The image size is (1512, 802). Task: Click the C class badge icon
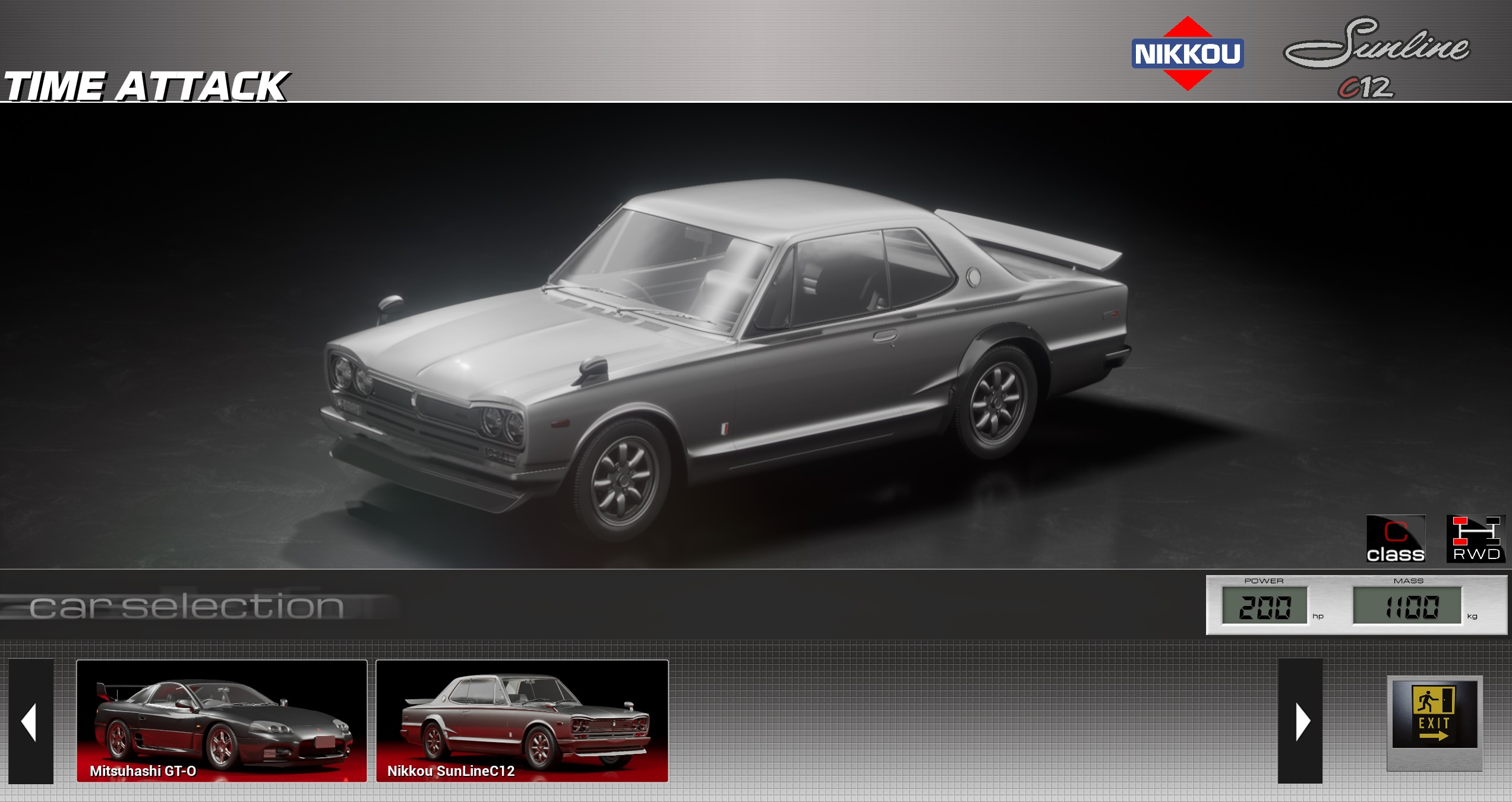1396,538
